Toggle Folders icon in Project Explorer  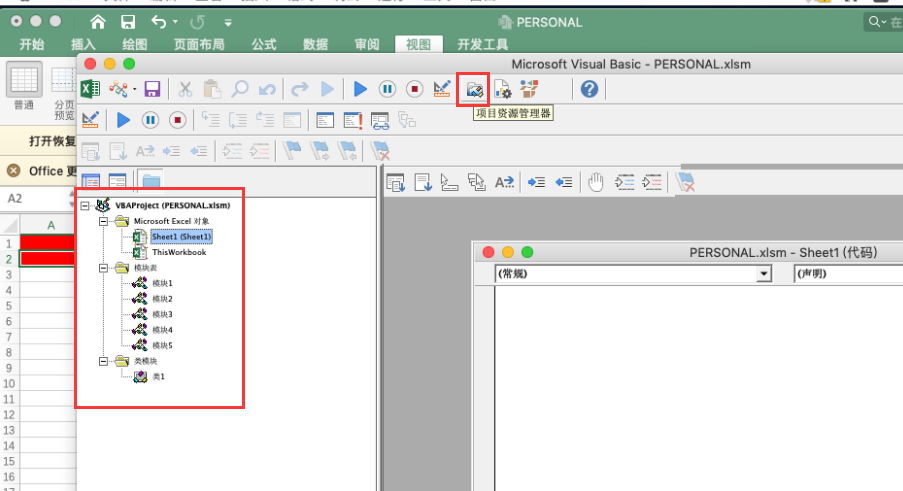tap(151, 181)
